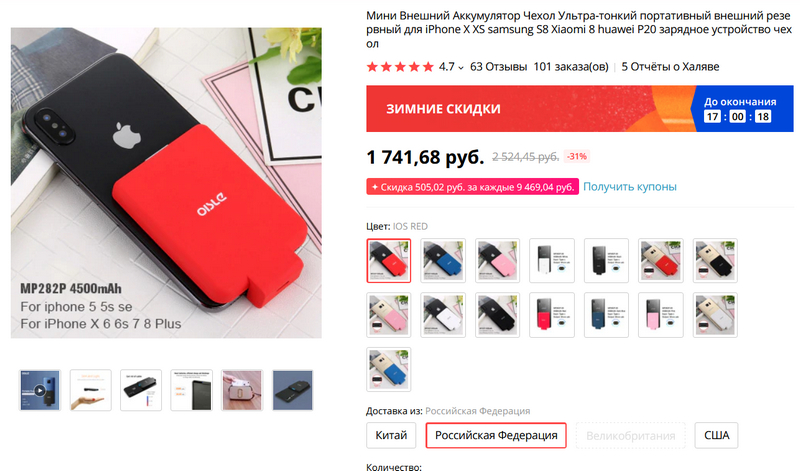800x471 pixels.
Task: Pick the pink case on black iPhone swatch
Action: [x=497, y=260]
